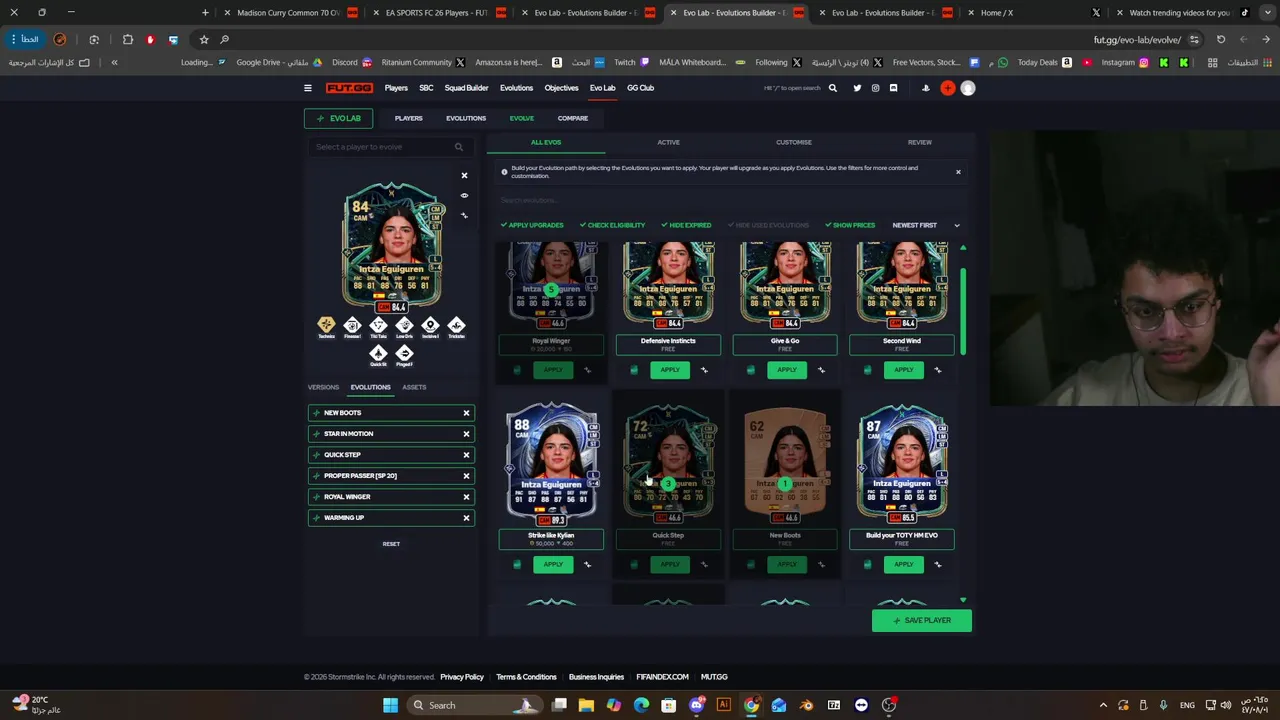1280x720 pixels.
Task: Toggle the eye icon beside player card
Action: click(x=464, y=196)
